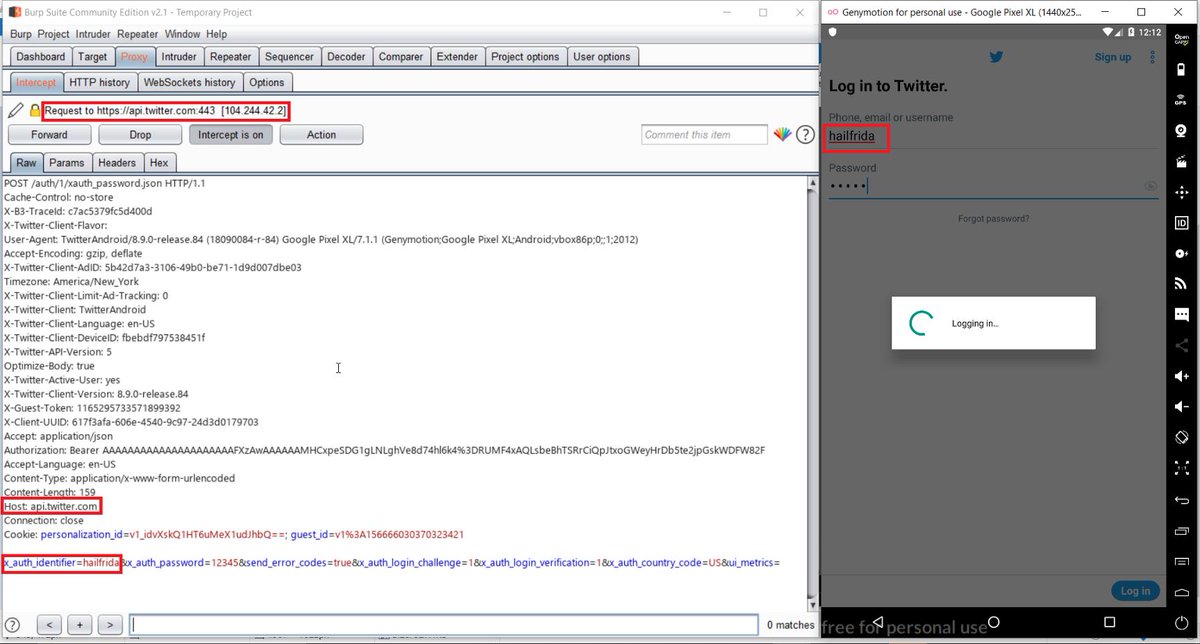Switch request view to Params tab
This screenshot has width=1200, height=644.
[x=67, y=162]
